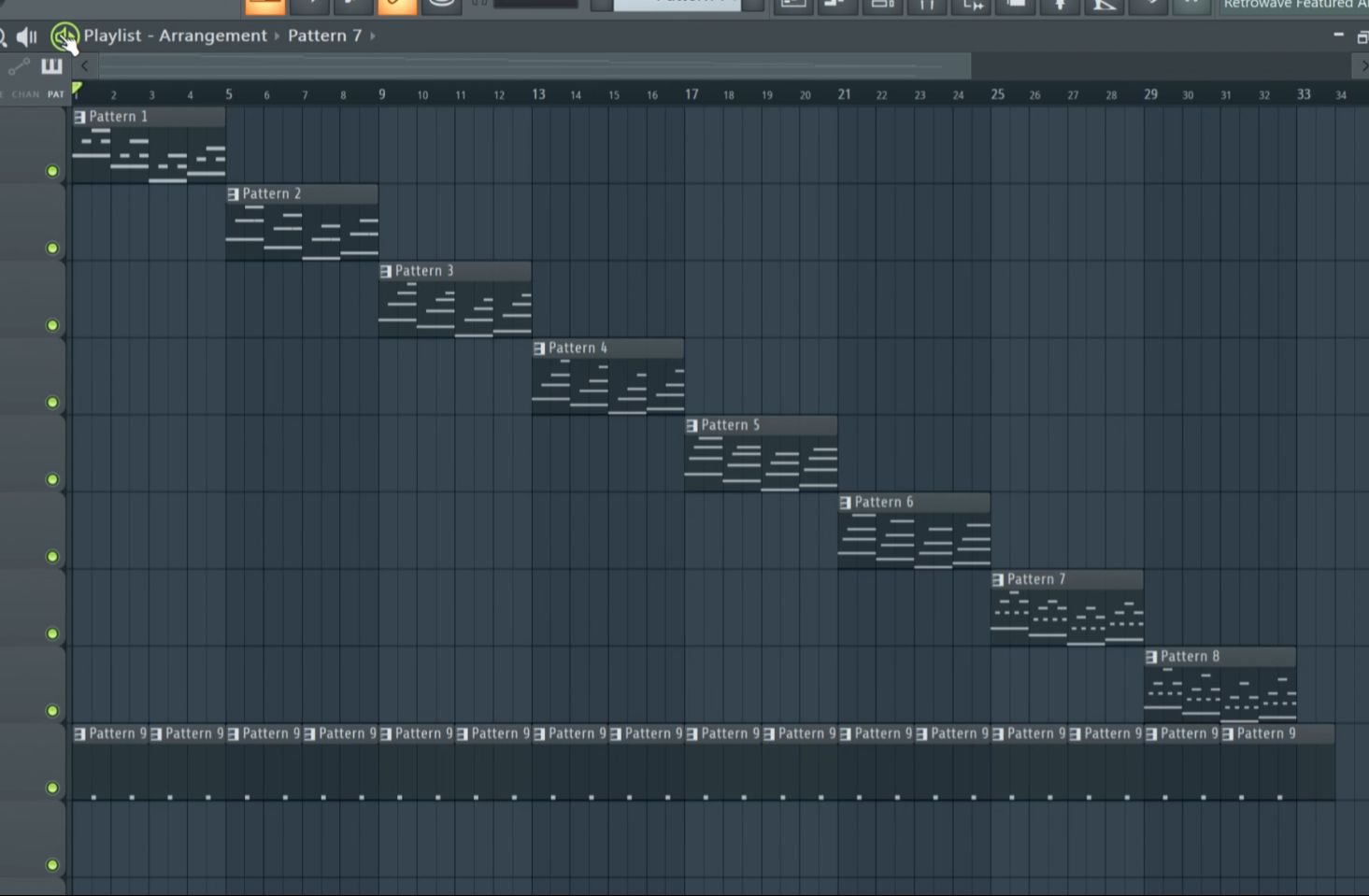Select the Pattern 9 clip starting at bar 1
The width and height of the screenshot is (1369, 896).
pyautogui.click(x=110, y=762)
